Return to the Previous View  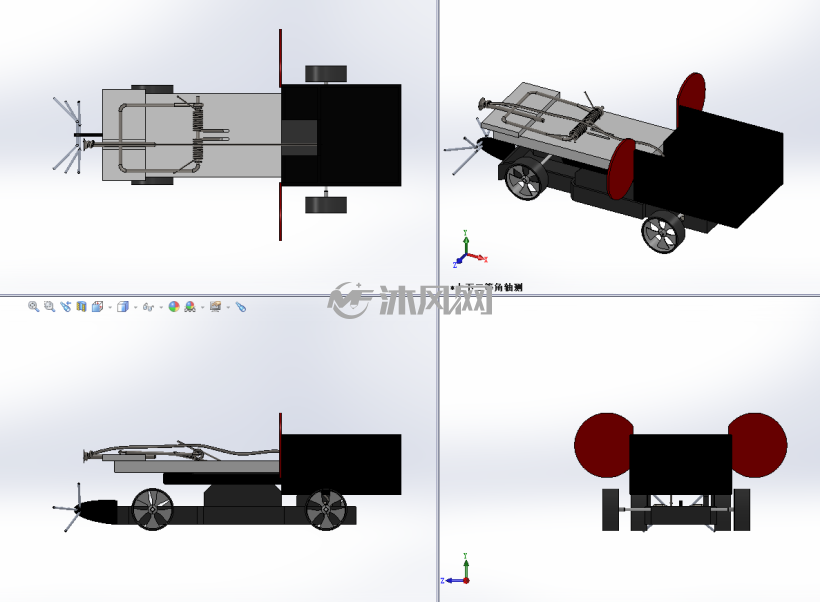click(x=65, y=307)
